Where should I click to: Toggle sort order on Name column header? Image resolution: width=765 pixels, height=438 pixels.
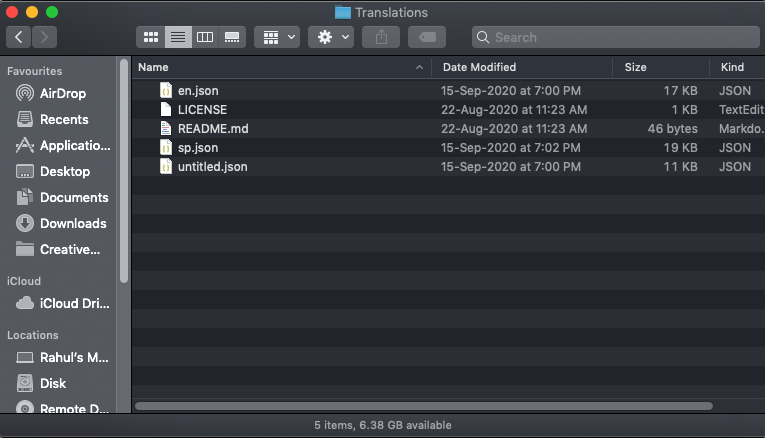coord(280,67)
